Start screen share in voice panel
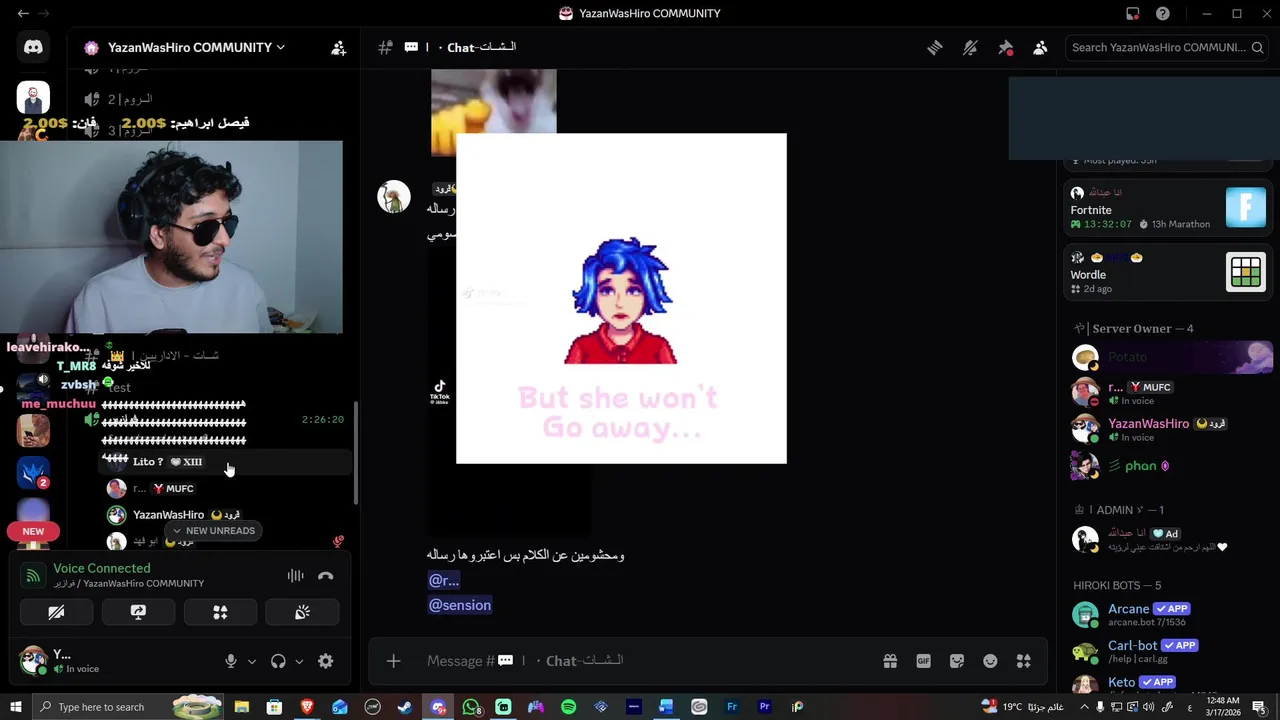Viewport: 1280px width, 720px height. (138, 612)
